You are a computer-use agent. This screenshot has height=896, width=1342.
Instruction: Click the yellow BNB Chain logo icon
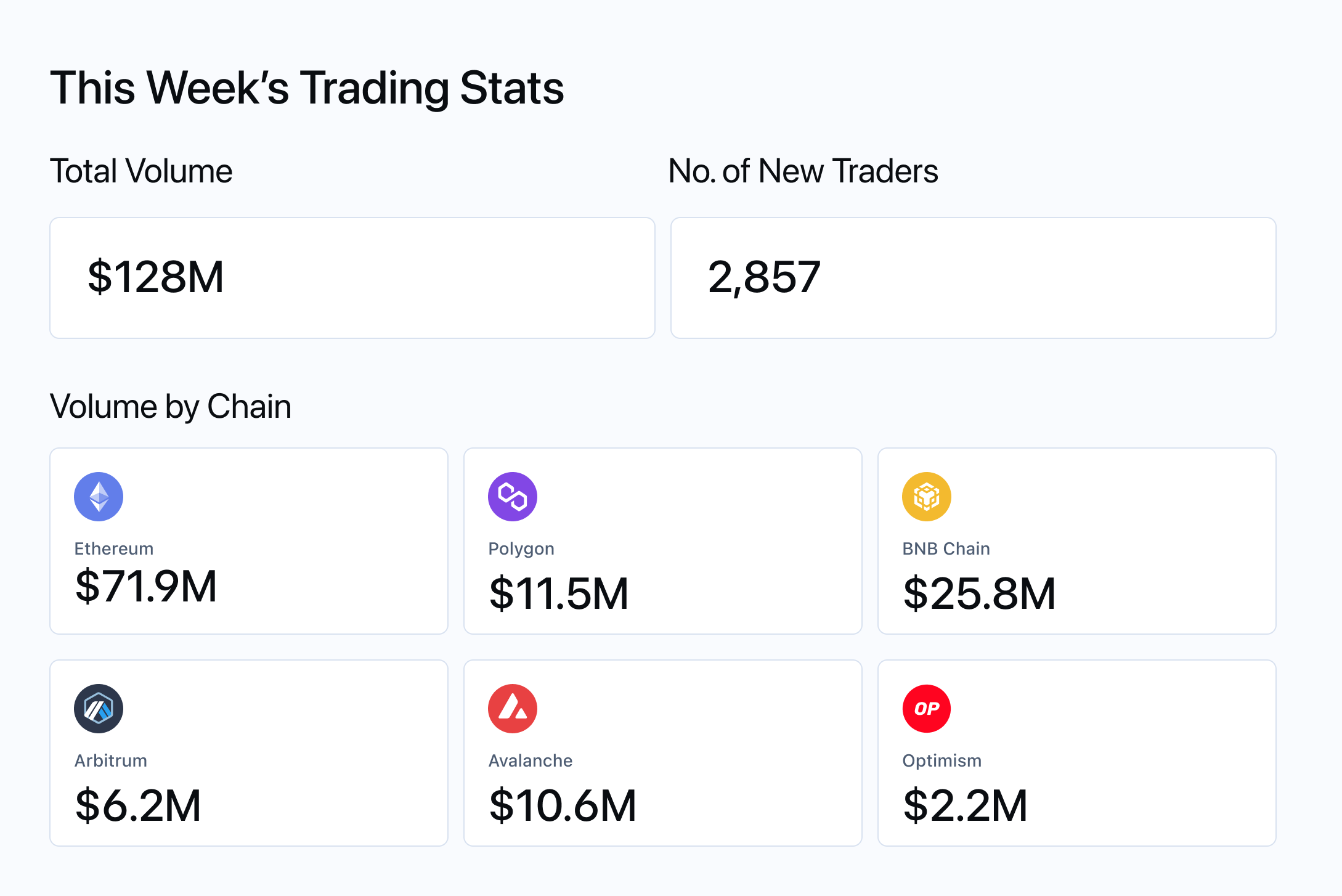click(x=927, y=497)
